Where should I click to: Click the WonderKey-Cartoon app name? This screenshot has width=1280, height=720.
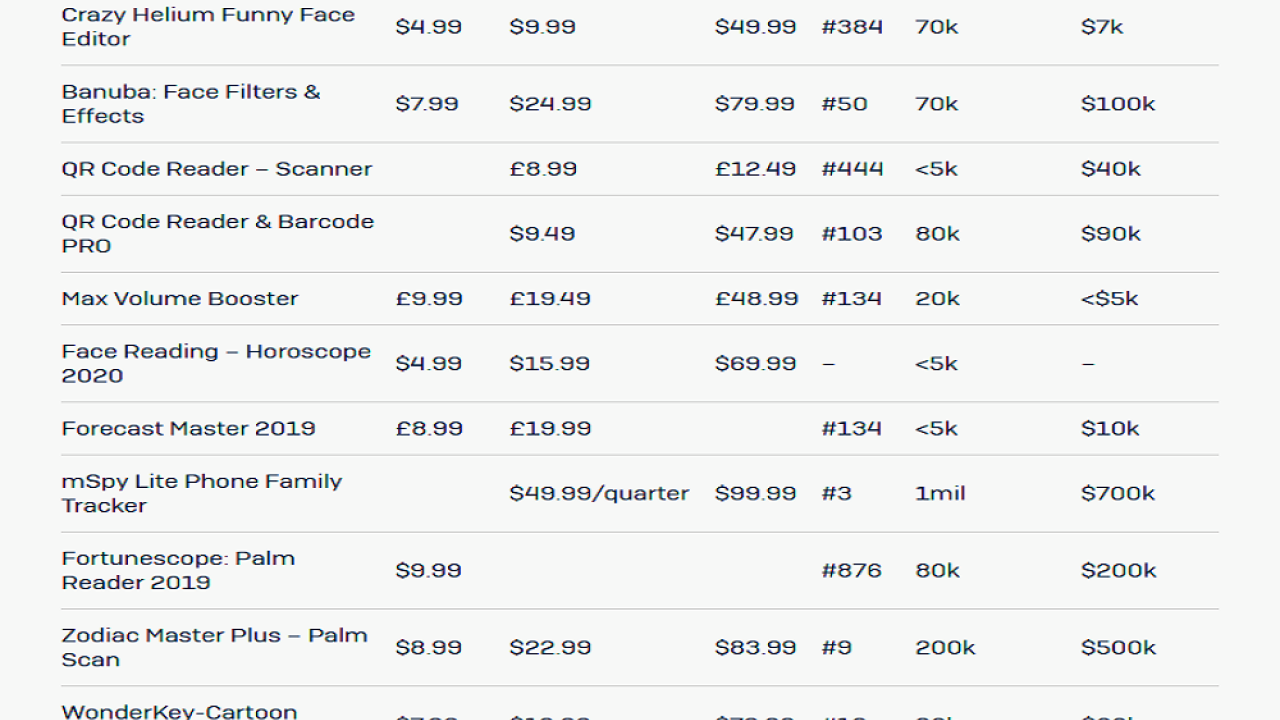179,711
